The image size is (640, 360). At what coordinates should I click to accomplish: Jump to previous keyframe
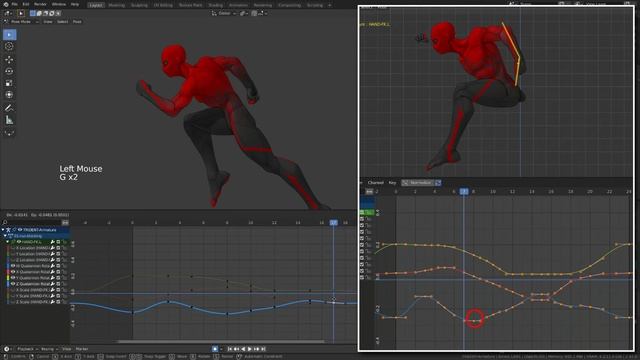(236, 349)
